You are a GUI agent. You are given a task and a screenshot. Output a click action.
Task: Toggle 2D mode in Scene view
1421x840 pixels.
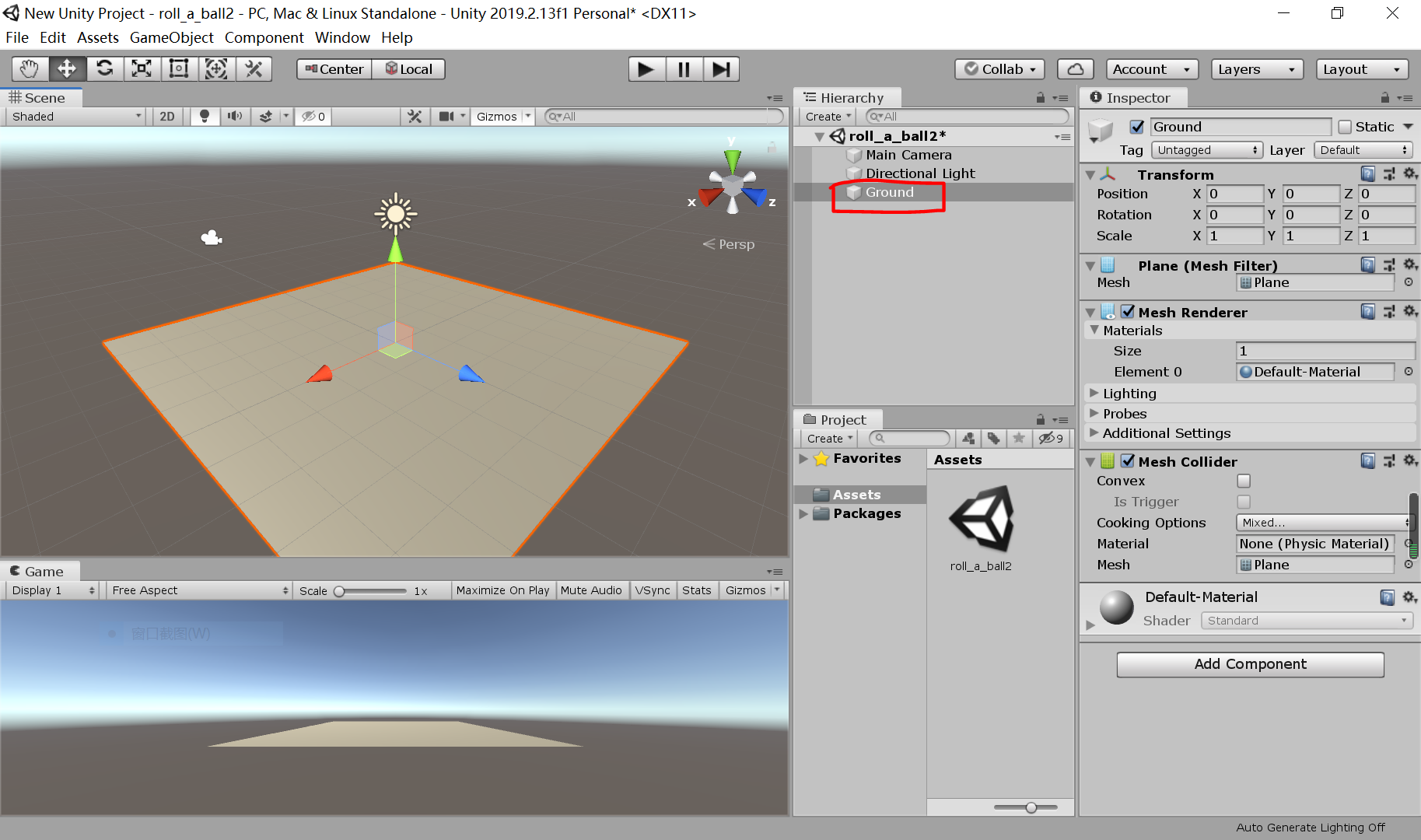(x=166, y=116)
